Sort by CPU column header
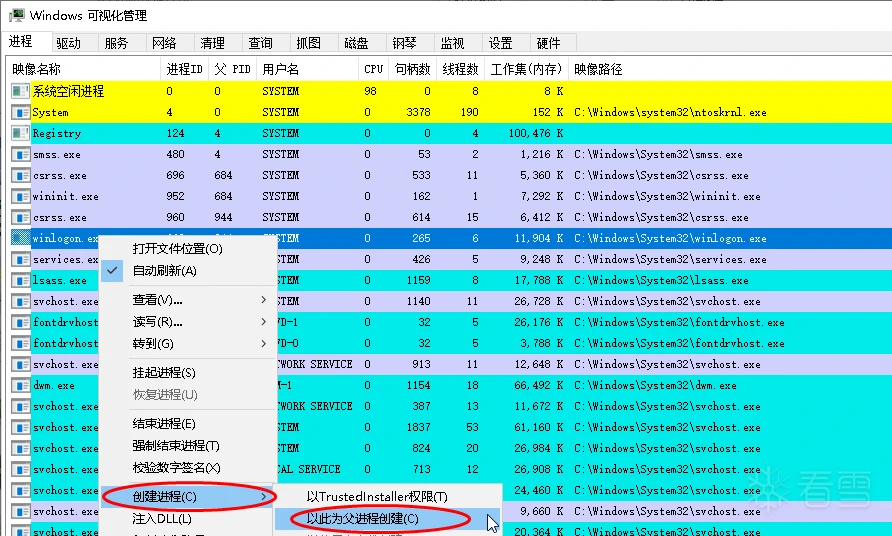The height and width of the screenshot is (536, 892). pyautogui.click(x=374, y=69)
